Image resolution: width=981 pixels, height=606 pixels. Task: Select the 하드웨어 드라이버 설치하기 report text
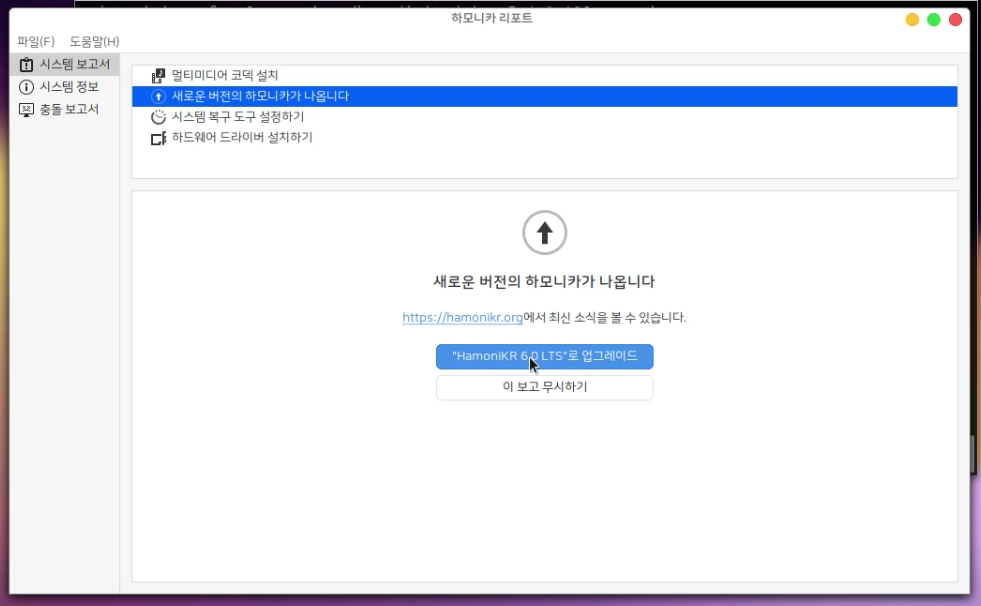242,138
